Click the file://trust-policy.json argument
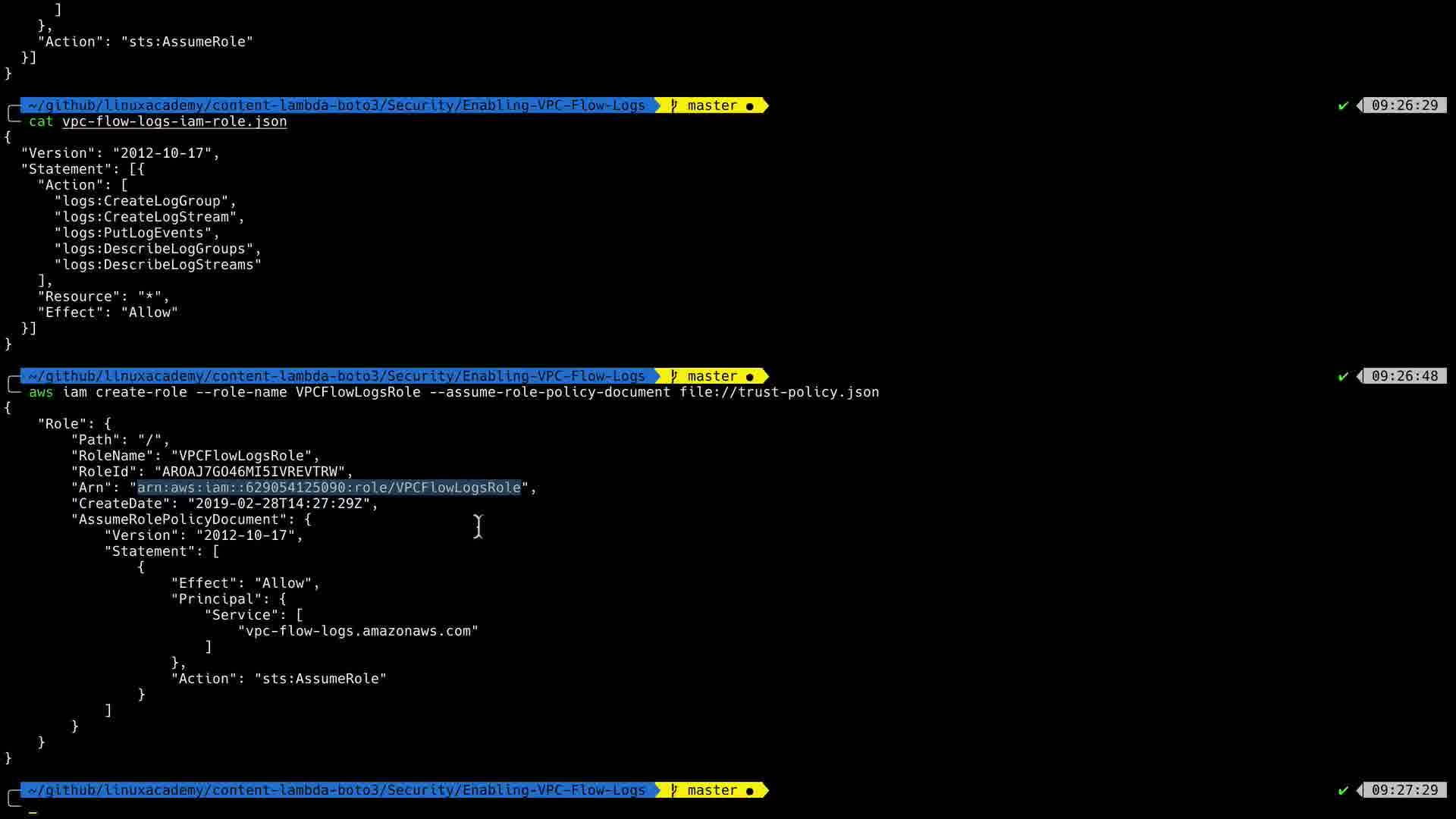 click(x=779, y=392)
